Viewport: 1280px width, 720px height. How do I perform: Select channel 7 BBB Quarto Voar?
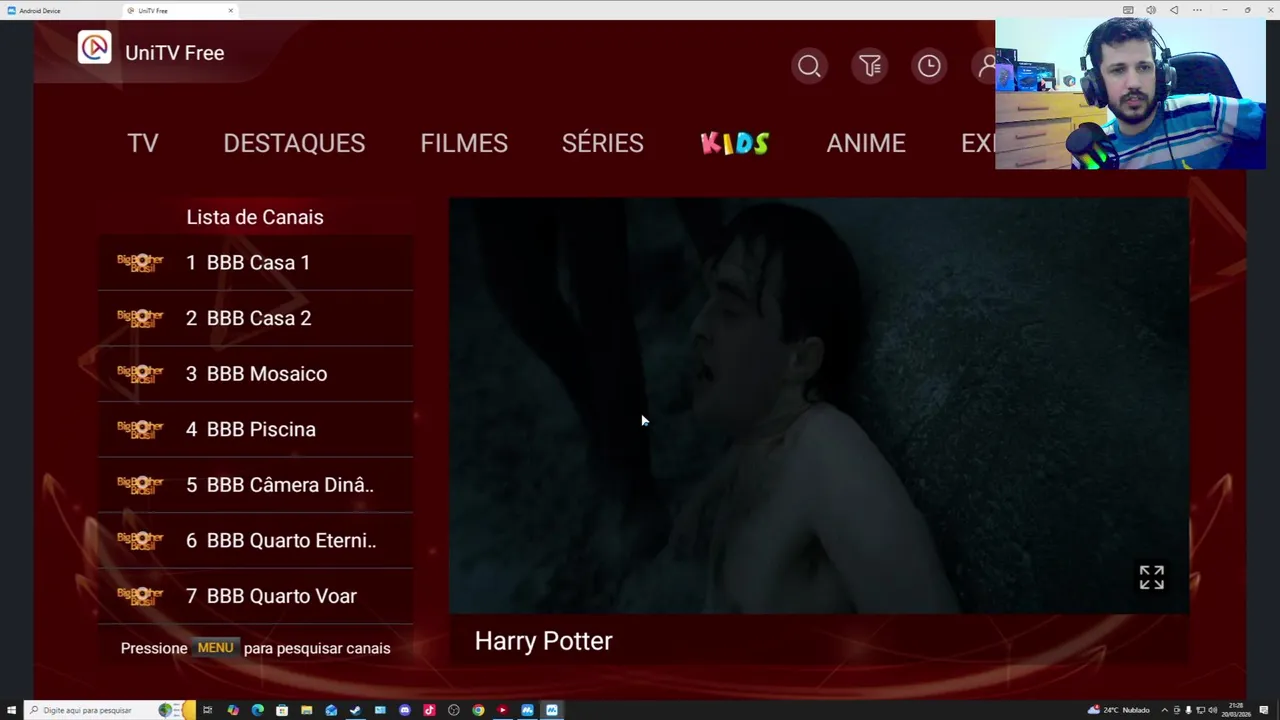tap(255, 596)
